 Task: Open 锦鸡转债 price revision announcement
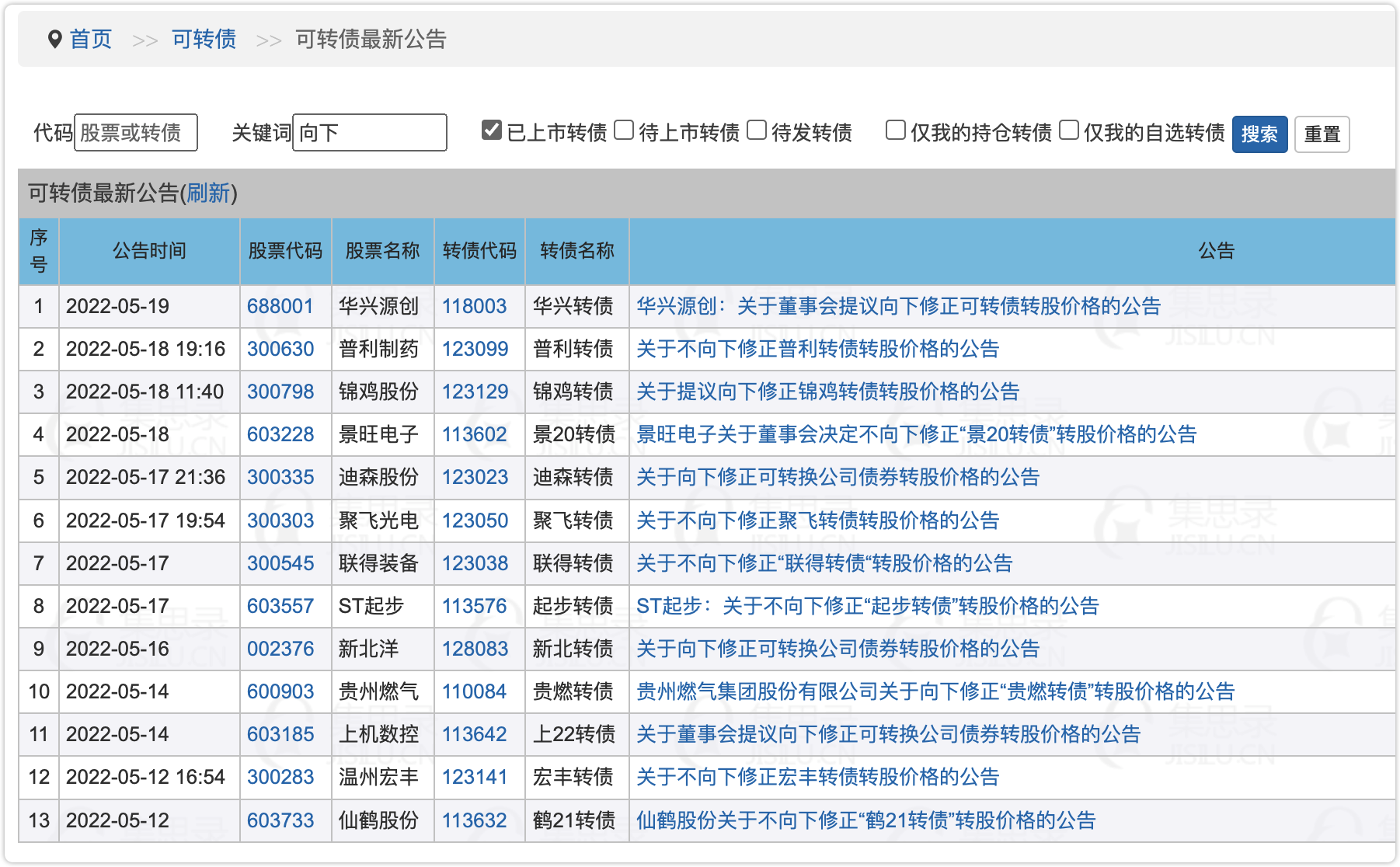tap(827, 392)
